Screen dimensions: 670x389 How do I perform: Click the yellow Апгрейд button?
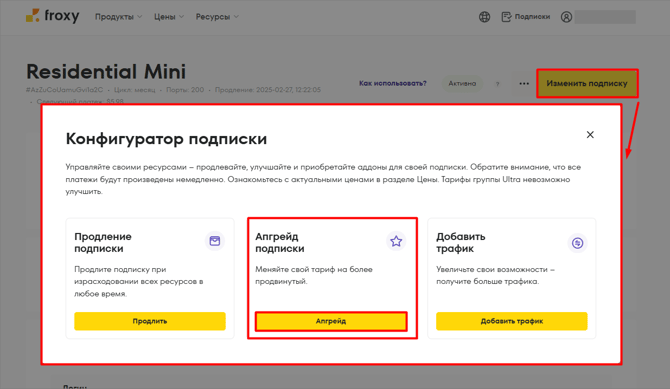(331, 321)
